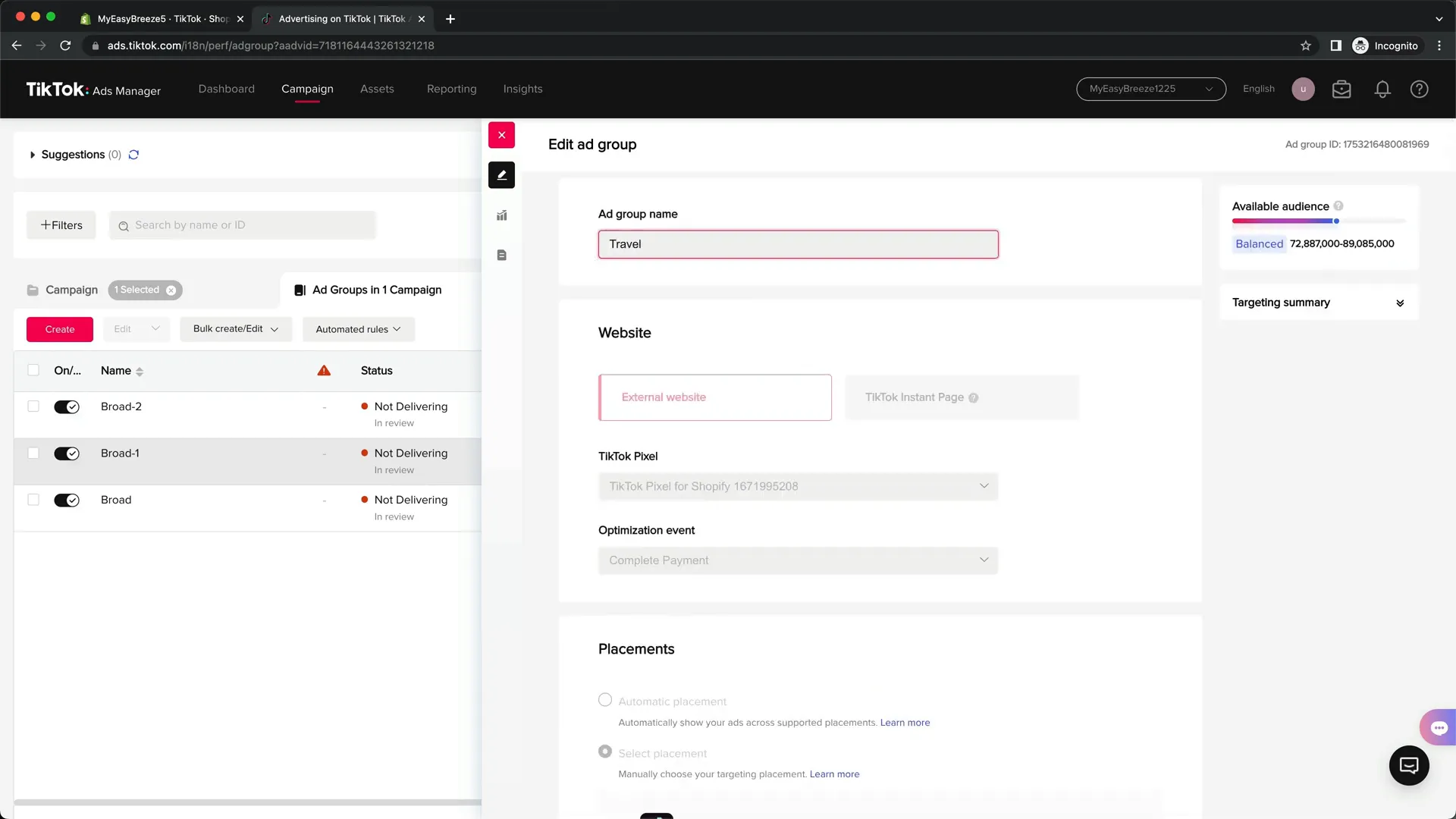Open the Assets menu
This screenshot has height=819, width=1456.
click(x=377, y=89)
